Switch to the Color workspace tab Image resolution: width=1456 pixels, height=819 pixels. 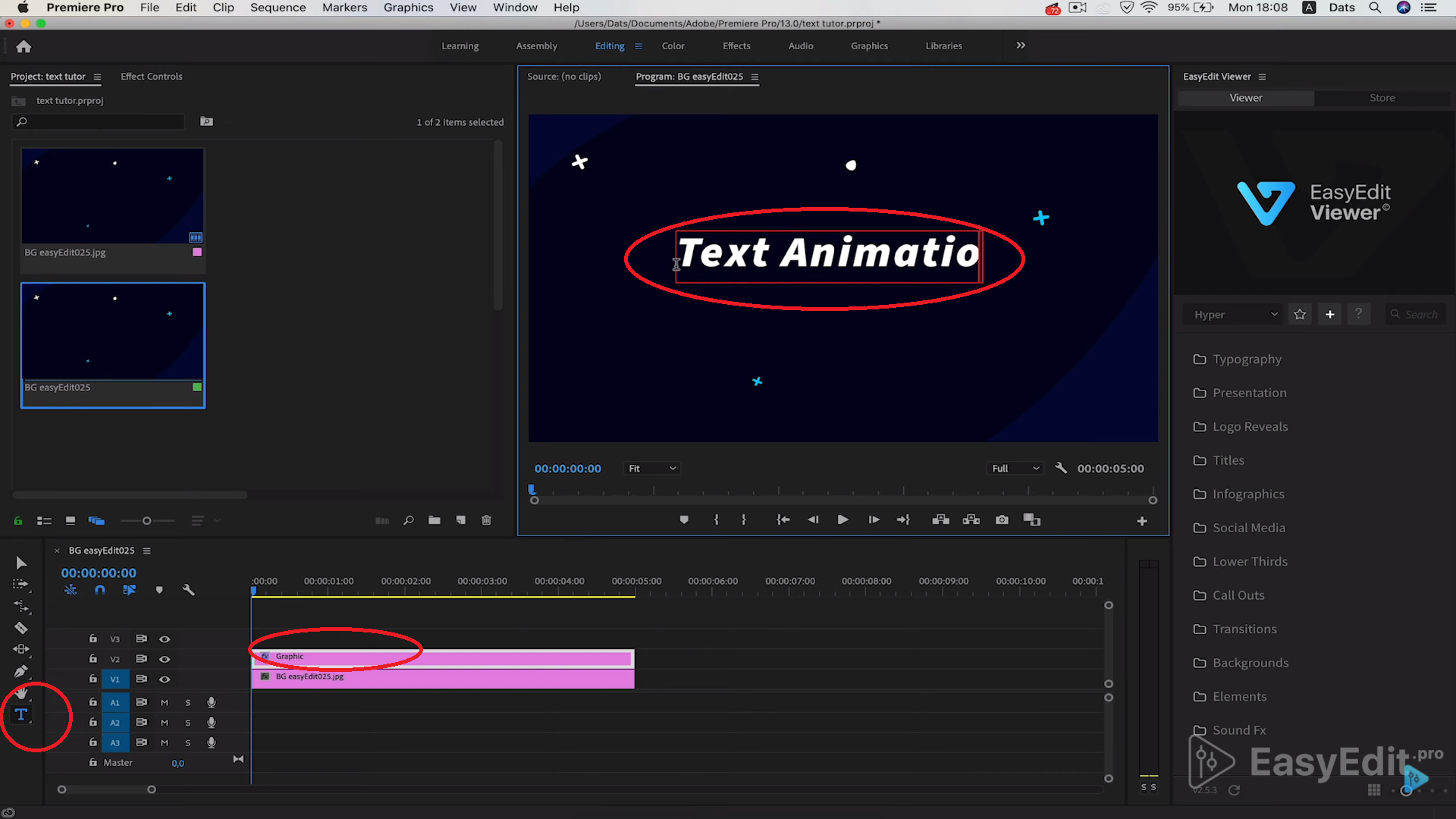pyautogui.click(x=673, y=46)
